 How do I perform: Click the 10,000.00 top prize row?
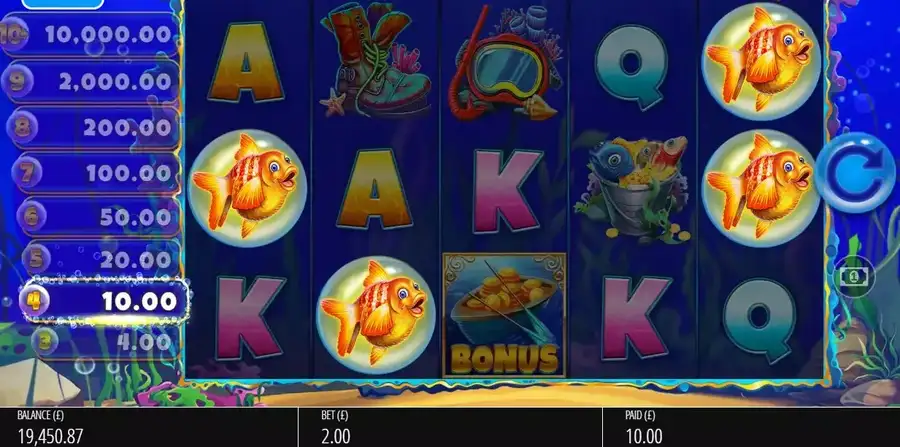(x=90, y=34)
